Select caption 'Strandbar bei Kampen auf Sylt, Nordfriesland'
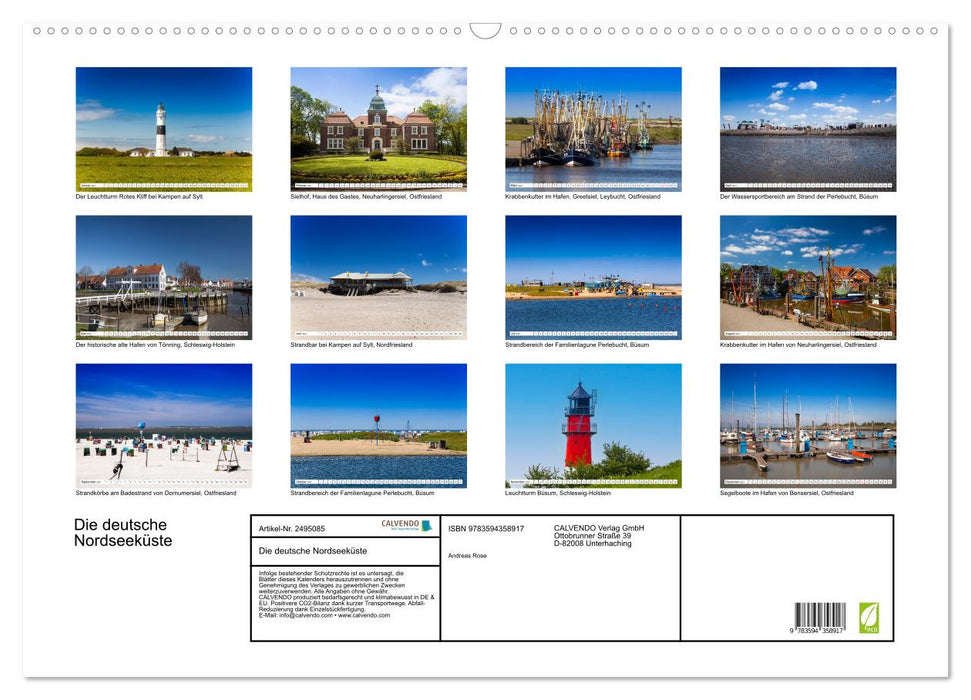The width and height of the screenshot is (971, 700). click(351, 344)
